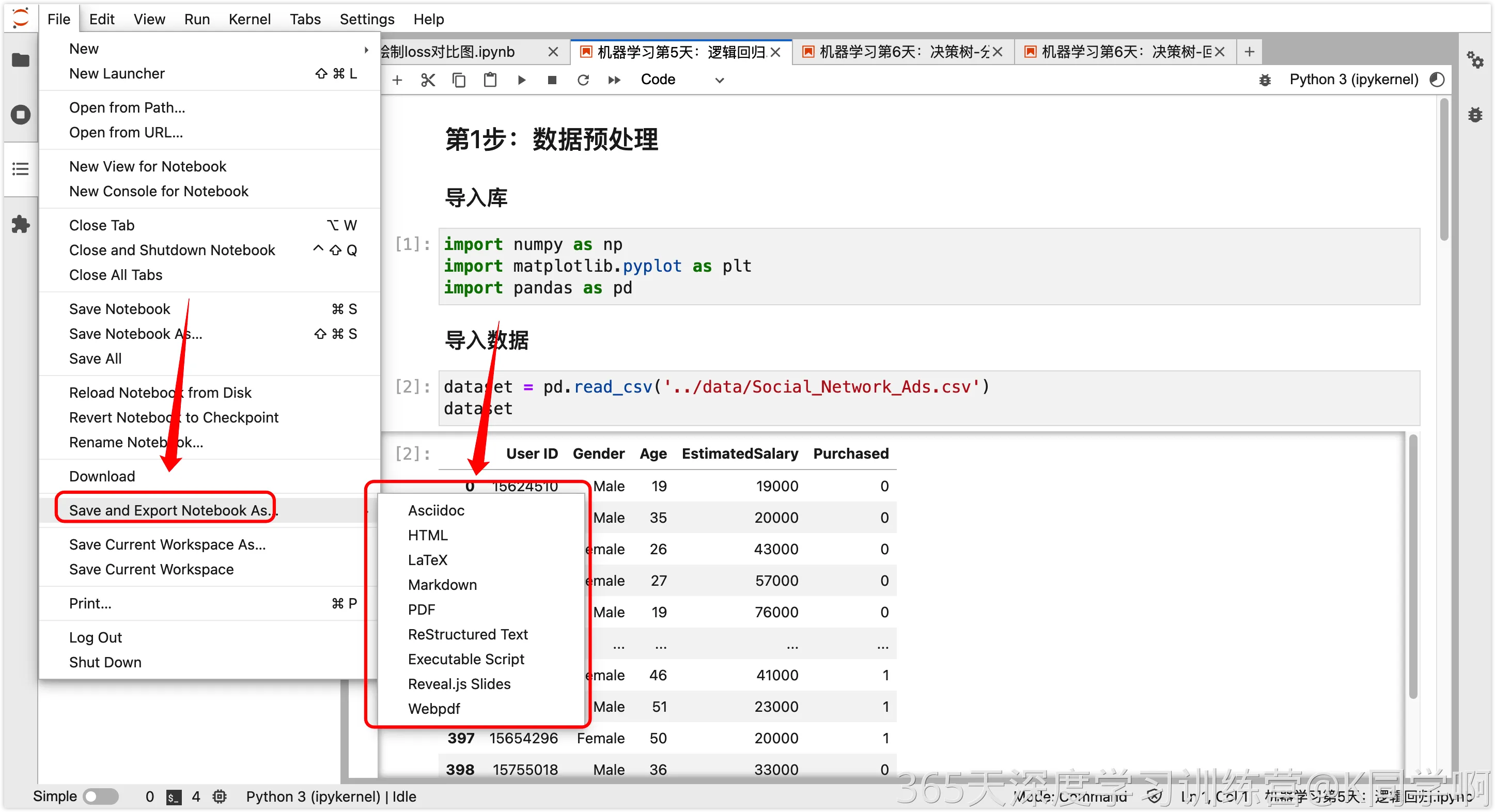
Task: Select Save and Export Notebook As entry
Action: [210, 510]
